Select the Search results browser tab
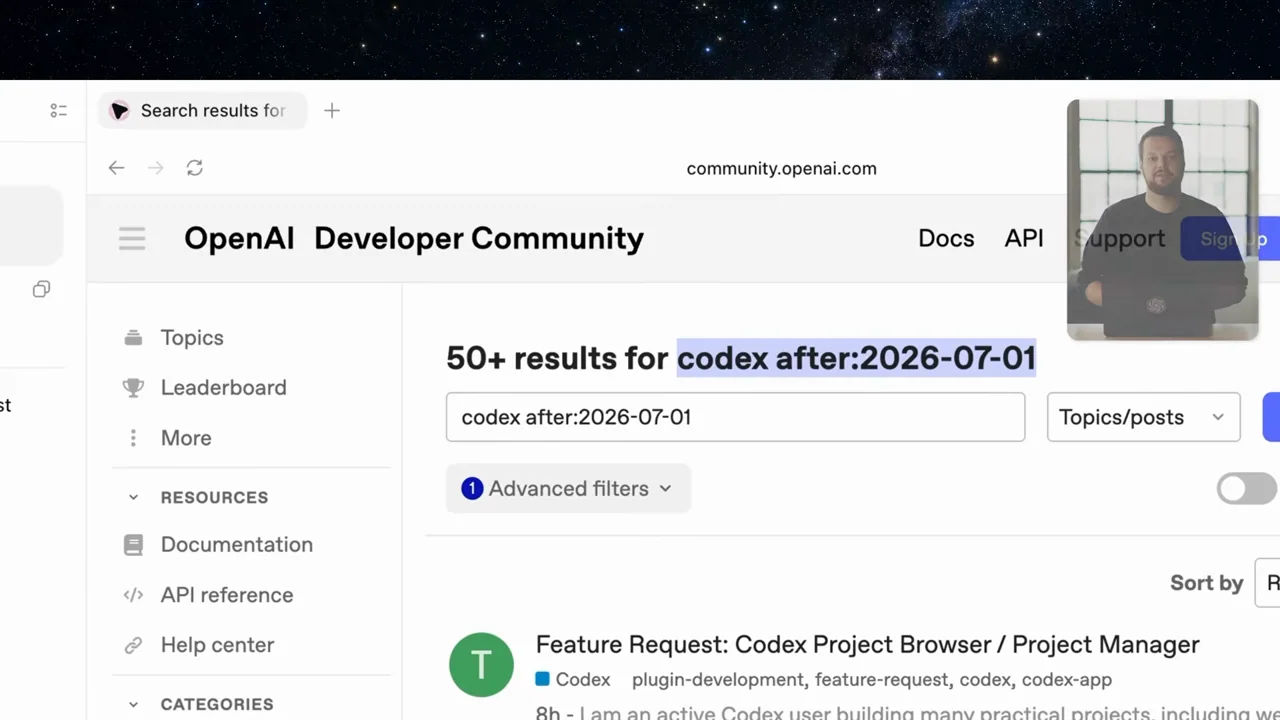 click(203, 111)
